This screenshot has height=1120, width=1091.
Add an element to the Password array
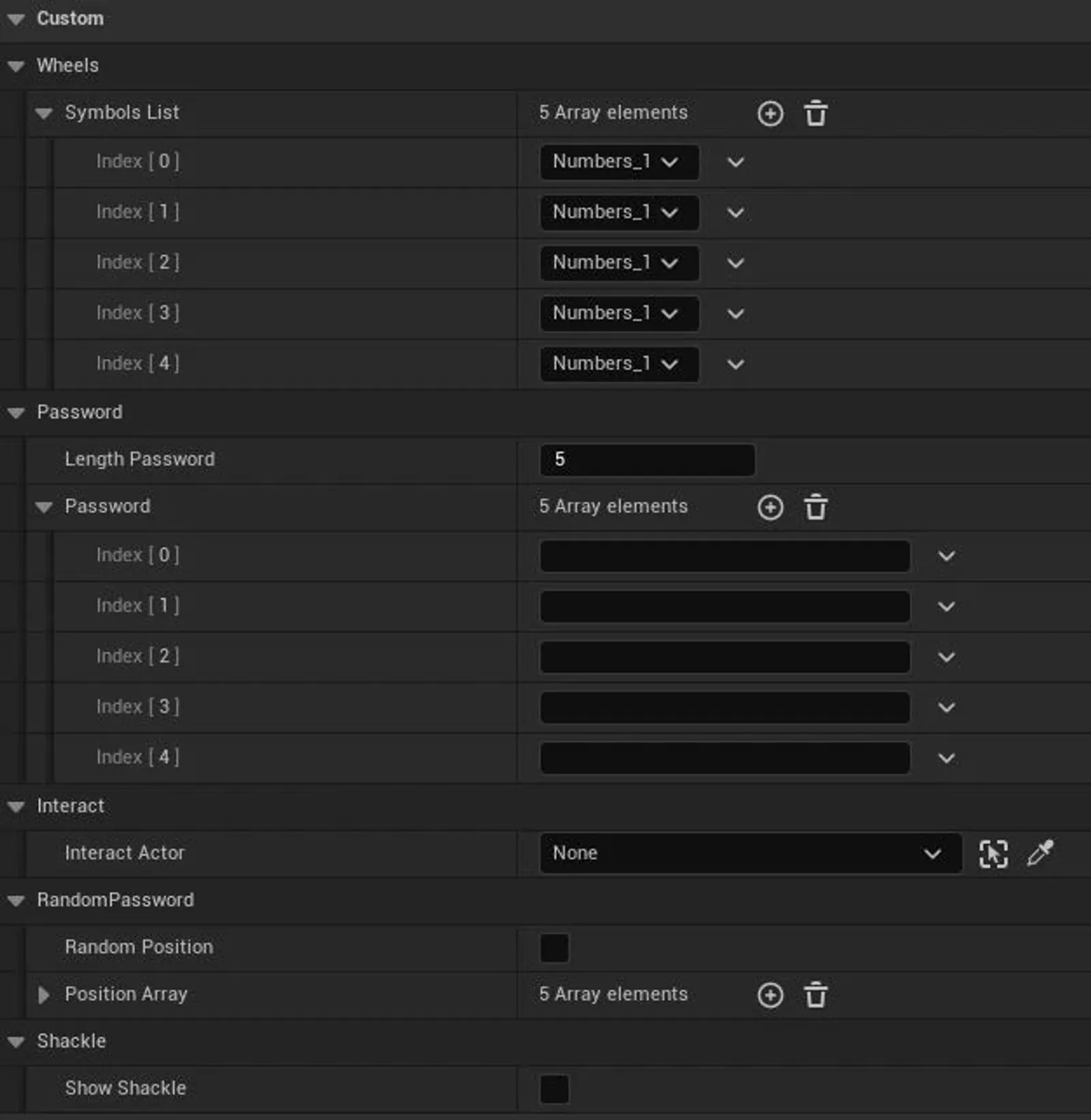pos(770,507)
